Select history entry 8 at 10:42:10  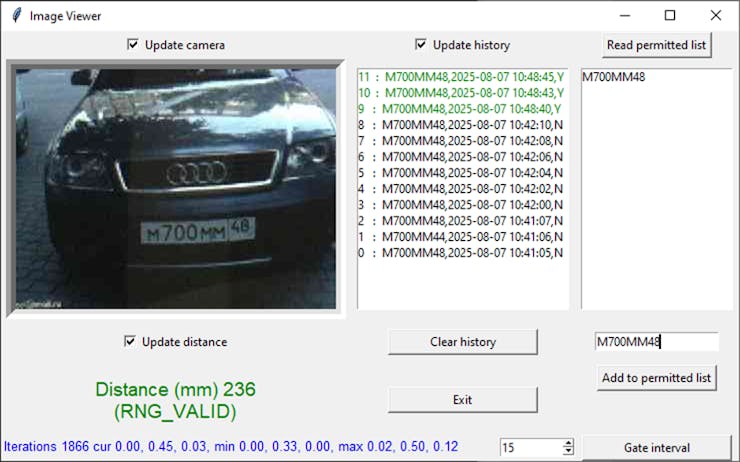461,125
